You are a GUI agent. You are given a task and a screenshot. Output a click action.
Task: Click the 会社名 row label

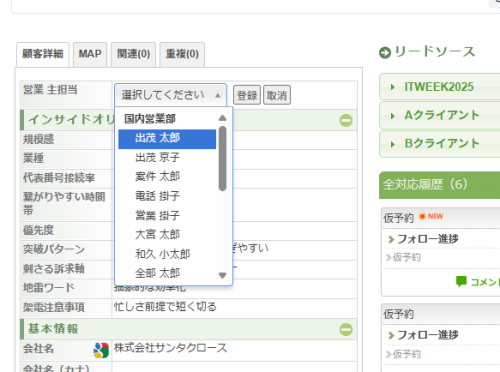pos(38,349)
